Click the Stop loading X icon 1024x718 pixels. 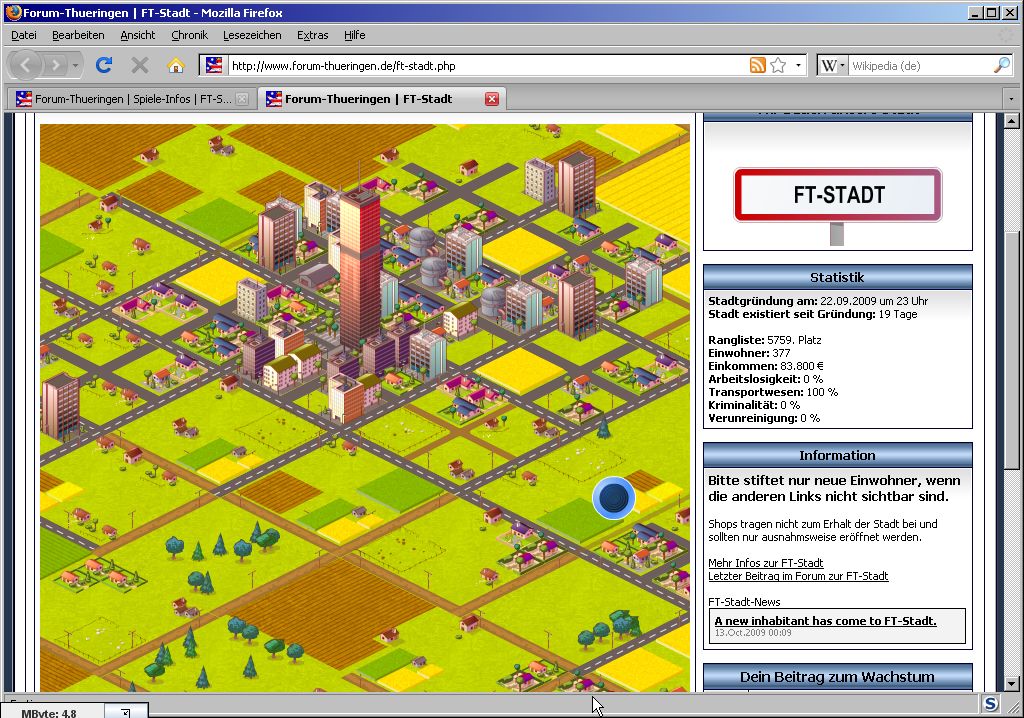(140, 65)
